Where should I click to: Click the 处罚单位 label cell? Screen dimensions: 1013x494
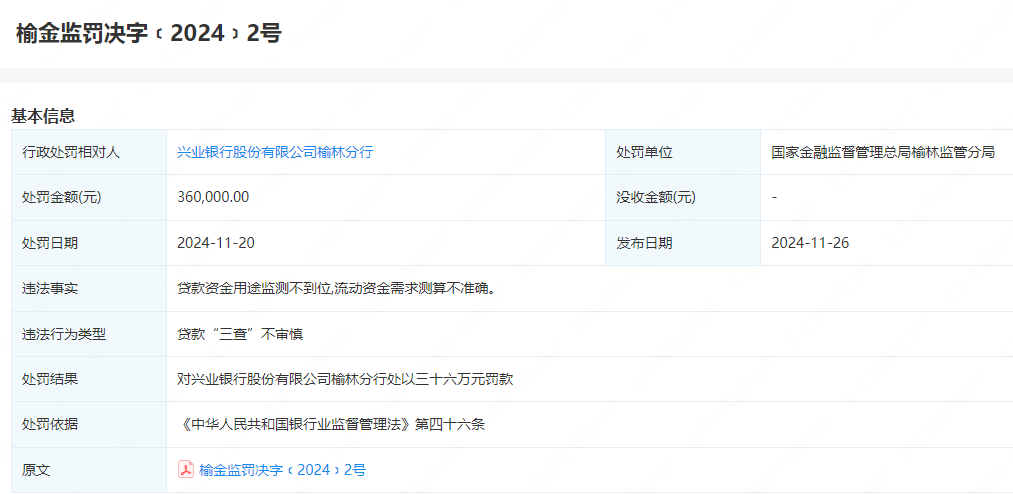(x=683, y=152)
